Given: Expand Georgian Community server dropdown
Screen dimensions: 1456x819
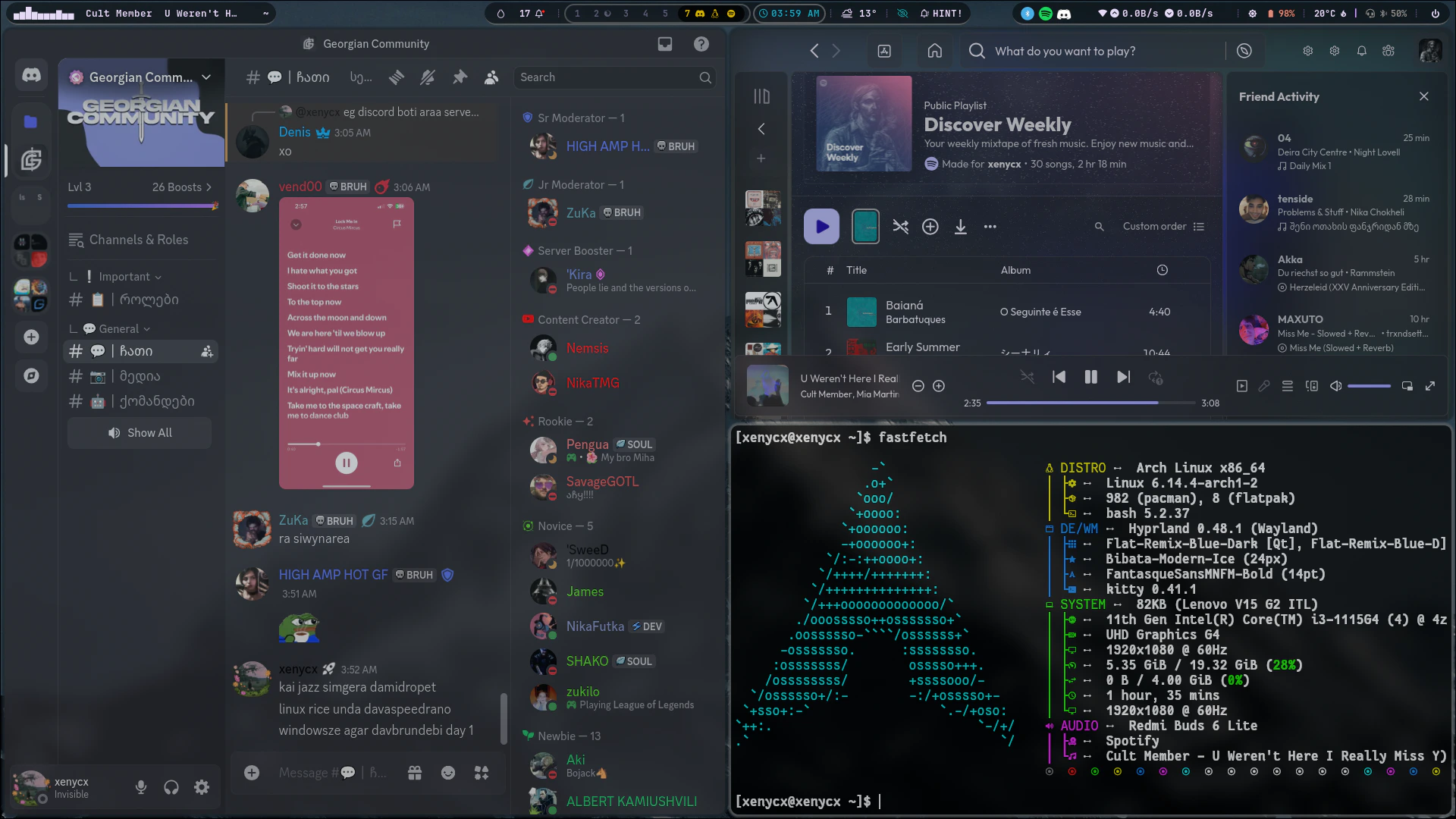Looking at the screenshot, I should (x=206, y=77).
